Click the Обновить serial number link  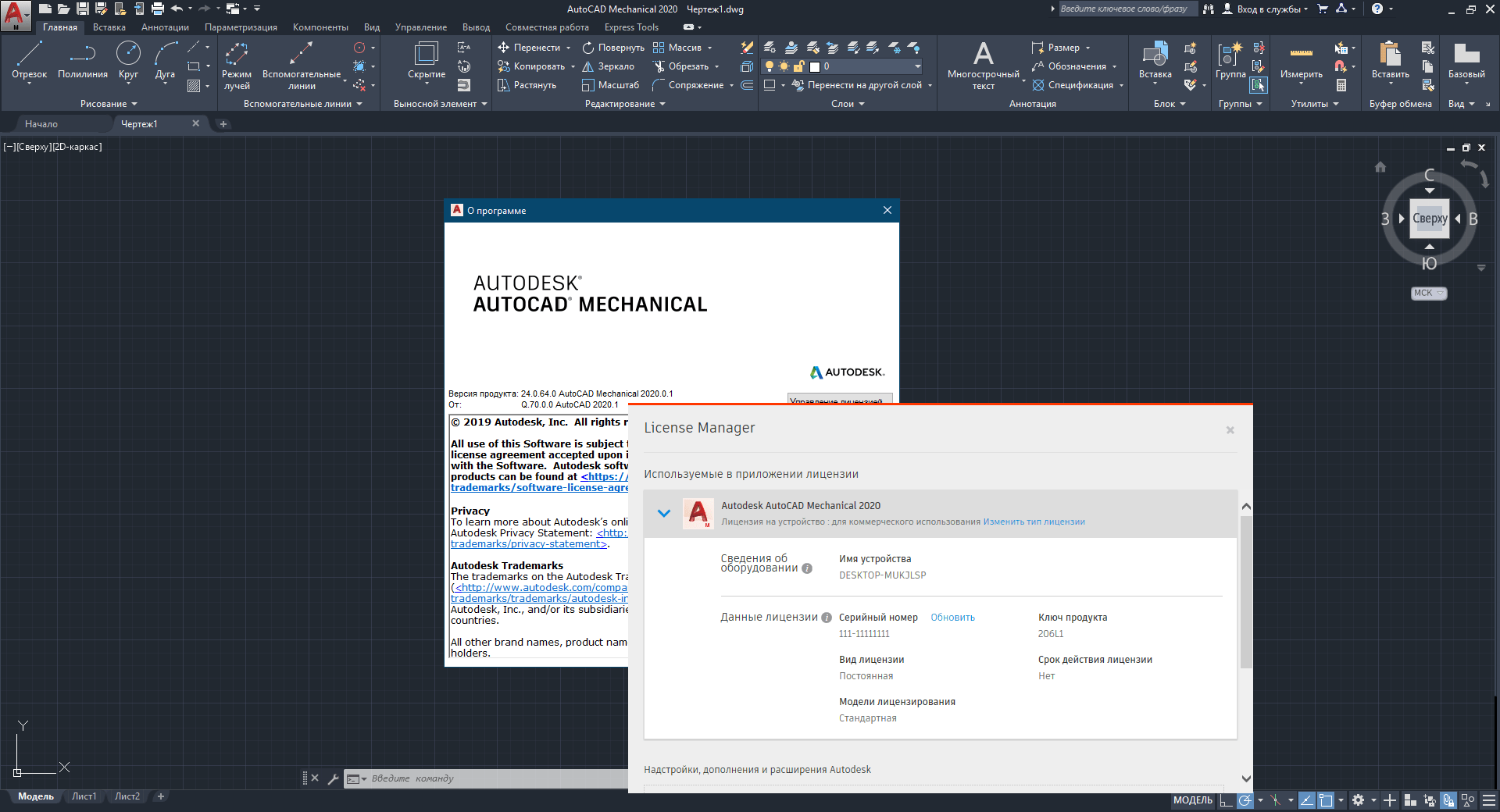952,618
